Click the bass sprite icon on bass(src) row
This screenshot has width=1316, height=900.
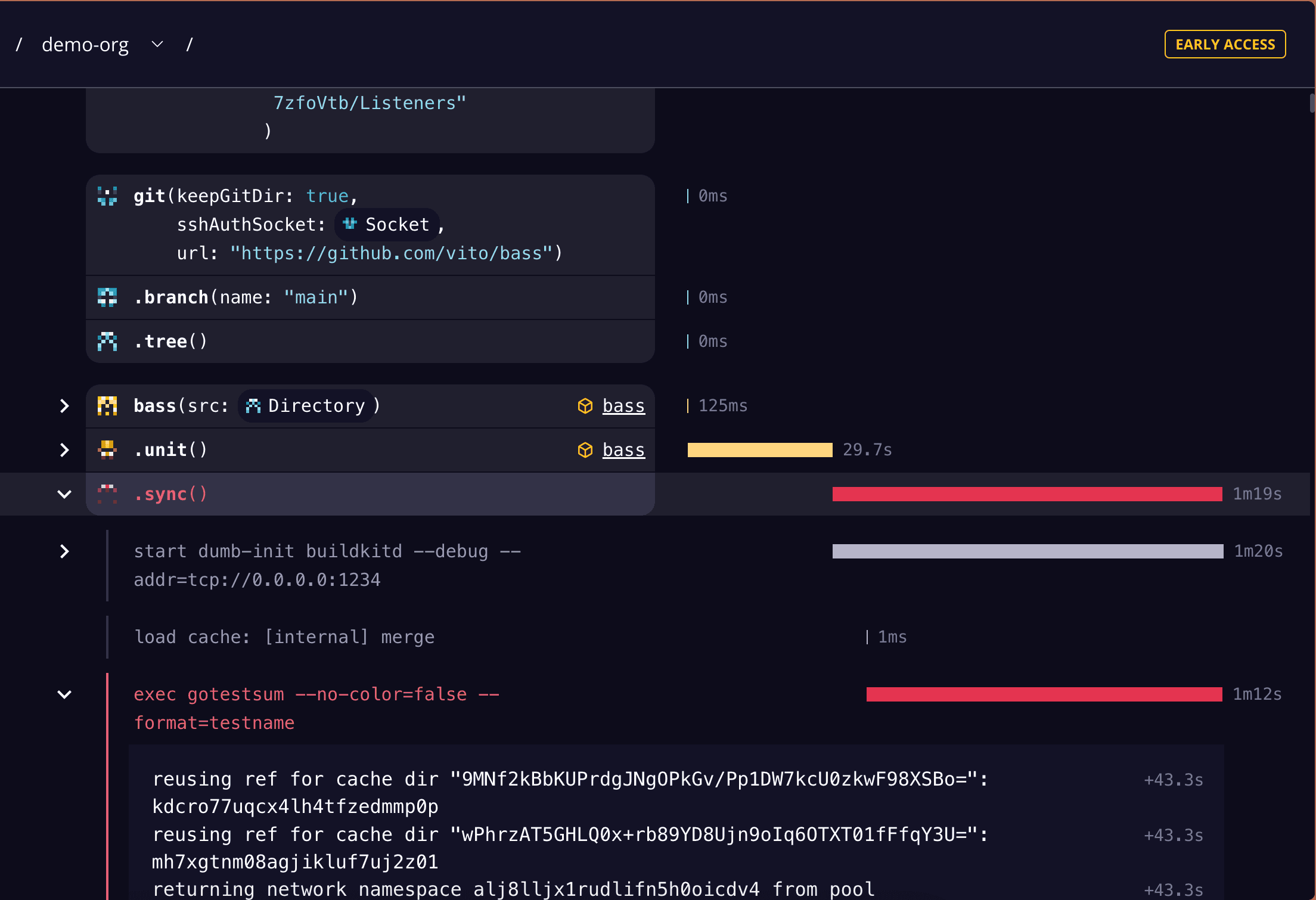pos(107,405)
